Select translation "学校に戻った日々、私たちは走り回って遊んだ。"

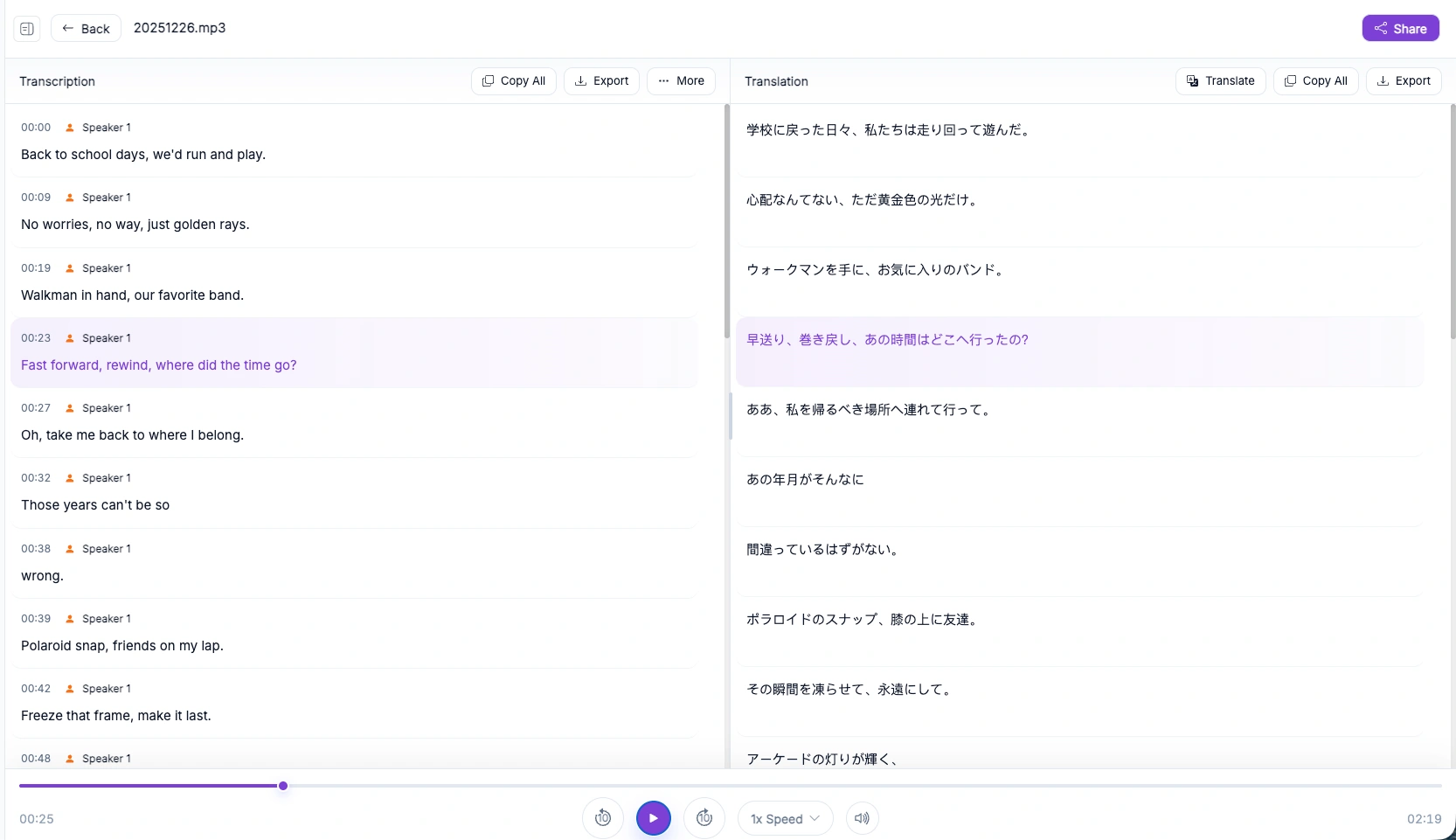coord(891,130)
